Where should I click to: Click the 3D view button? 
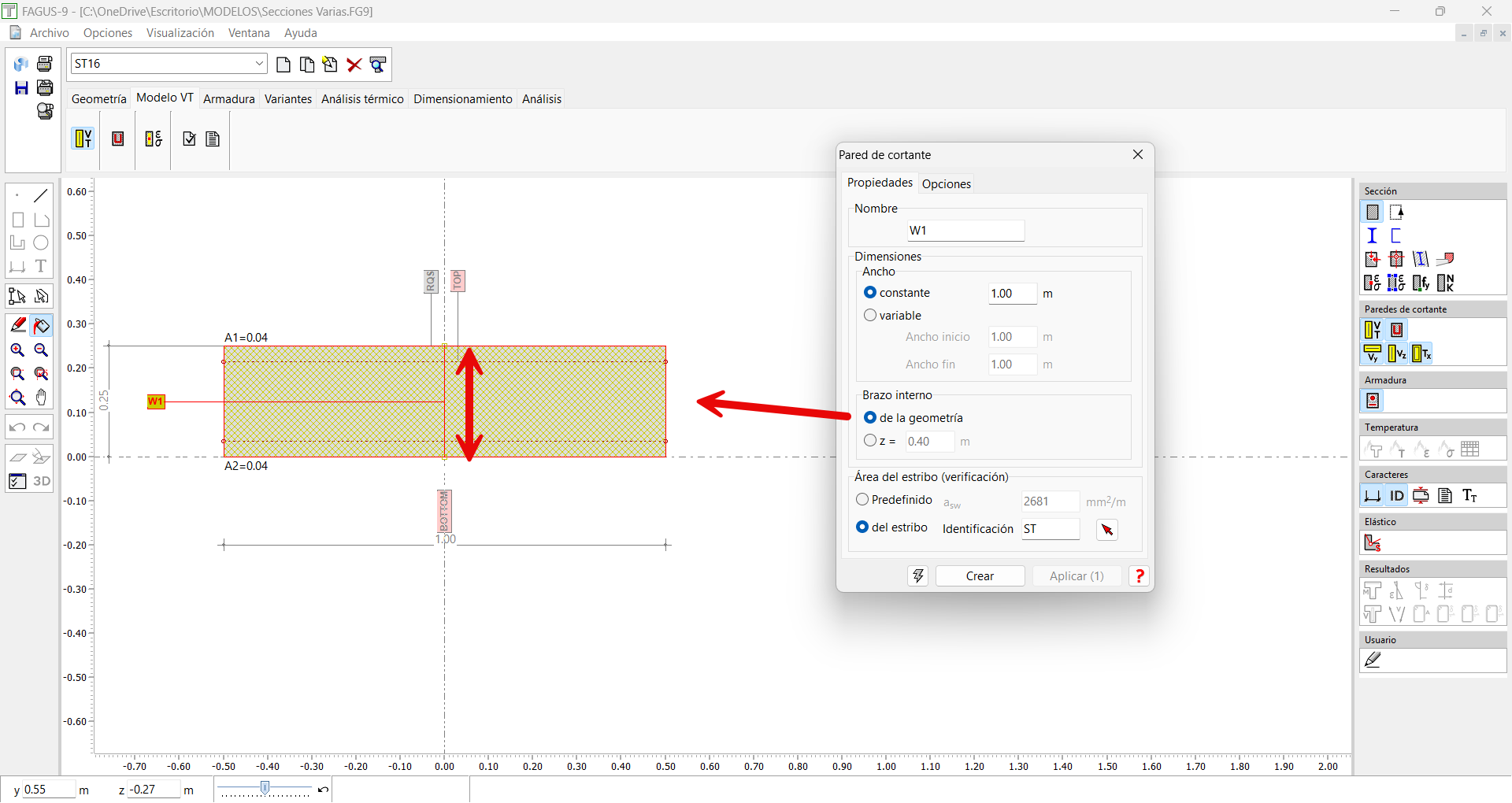42,481
